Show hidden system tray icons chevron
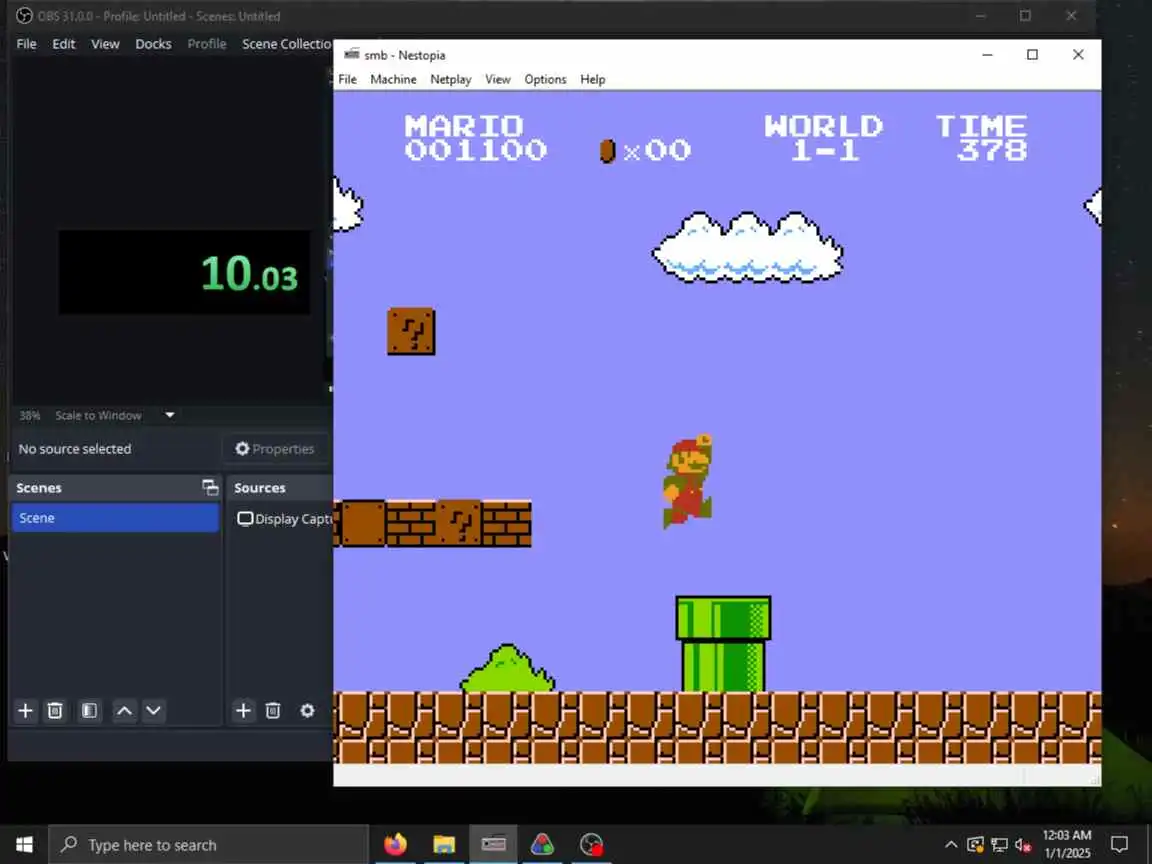The image size is (1152, 864). 951,845
